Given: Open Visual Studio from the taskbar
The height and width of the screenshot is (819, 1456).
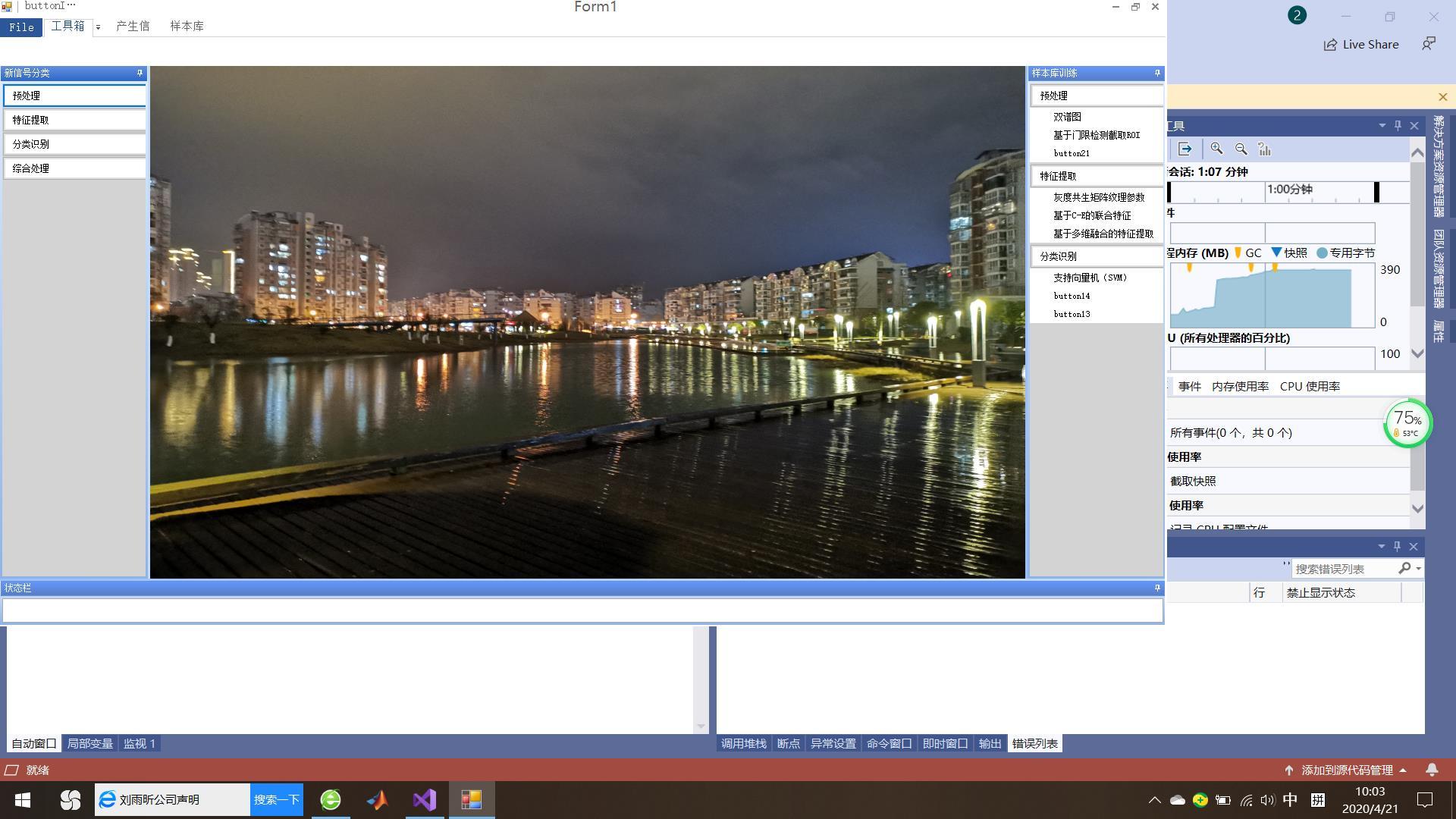Looking at the screenshot, I should [x=425, y=800].
